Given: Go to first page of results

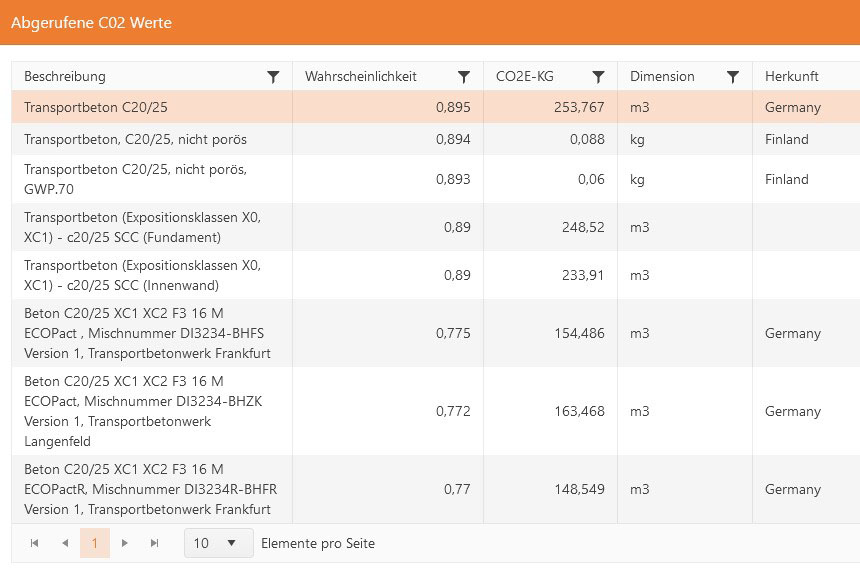Looking at the screenshot, I should pyautogui.click(x=35, y=543).
